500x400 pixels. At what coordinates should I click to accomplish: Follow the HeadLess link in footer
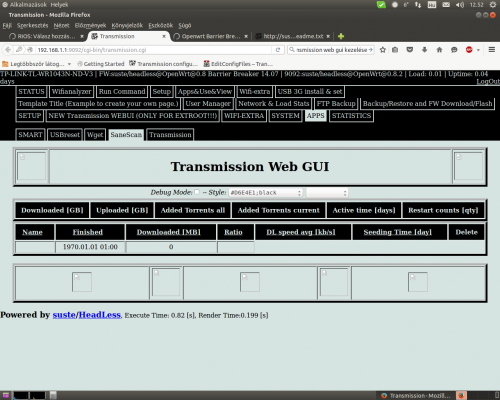tap(99, 315)
